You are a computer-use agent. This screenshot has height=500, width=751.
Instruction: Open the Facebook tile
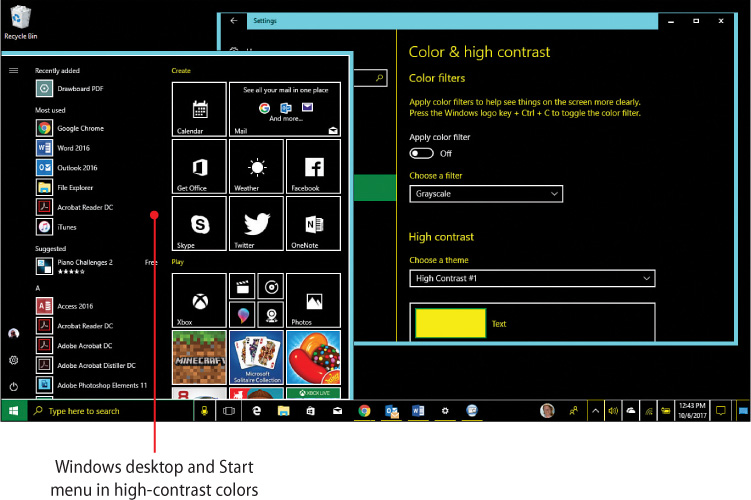pyautogui.click(x=313, y=167)
